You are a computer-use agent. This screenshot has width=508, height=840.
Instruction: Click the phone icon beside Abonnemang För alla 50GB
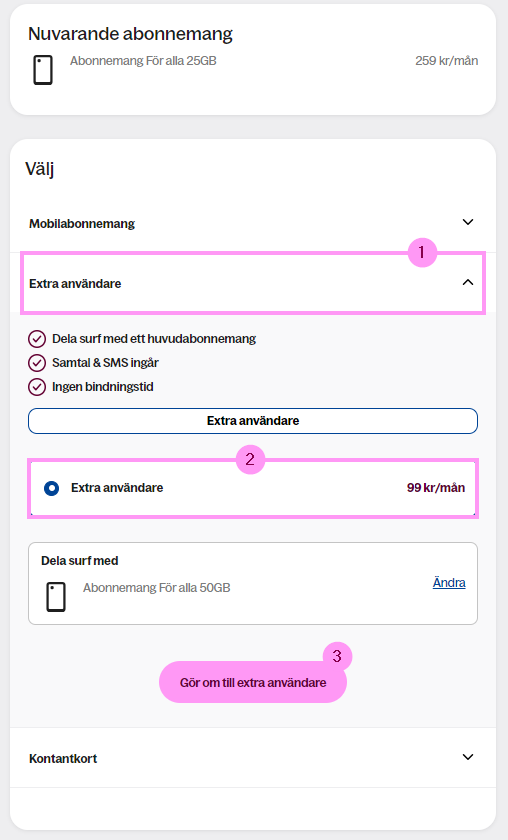click(56, 597)
